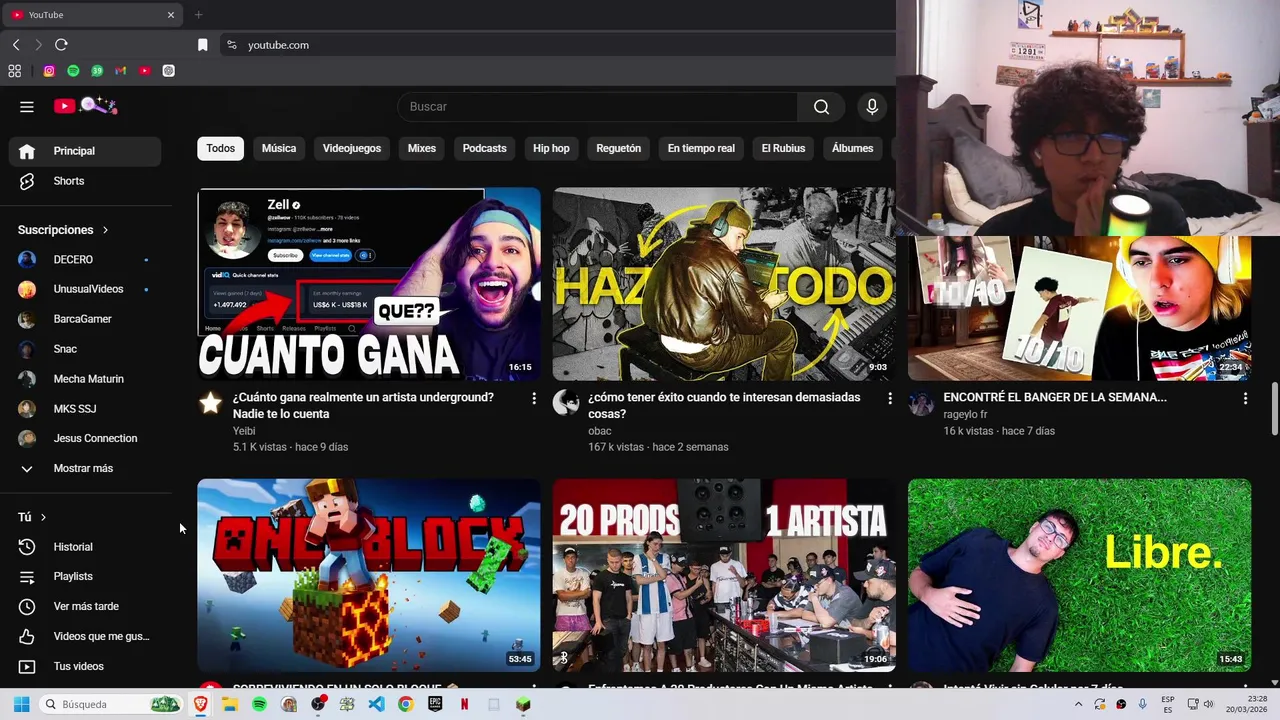Open Snac subscription channel
The width and height of the screenshot is (1280, 720).
pyautogui.click(x=85, y=349)
